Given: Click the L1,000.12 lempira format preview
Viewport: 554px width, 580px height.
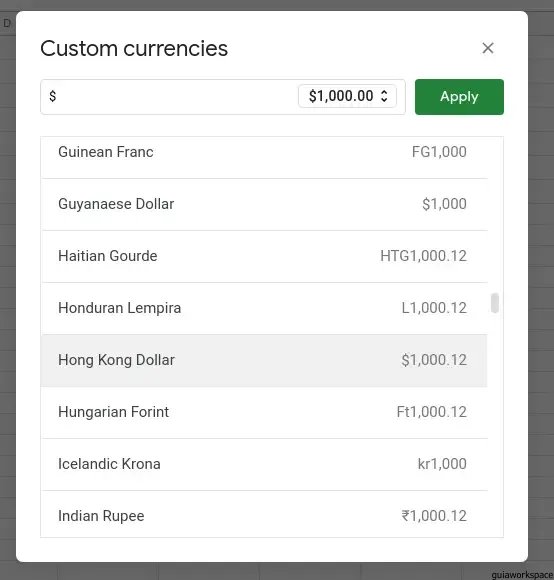Looking at the screenshot, I should pos(434,308).
